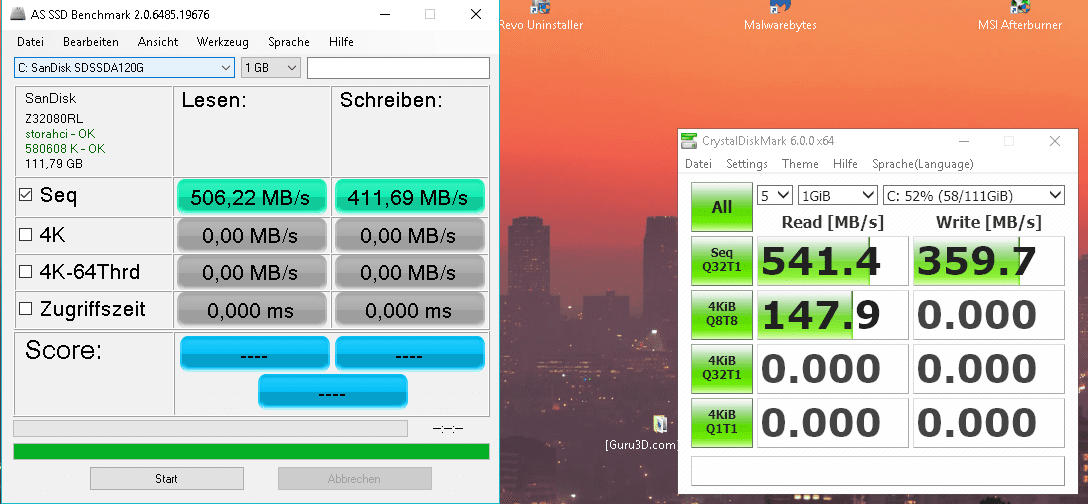Click the 411,69 MB/s Seq write result
This screenshot has height=504, width=1088.
coord(409,196)
